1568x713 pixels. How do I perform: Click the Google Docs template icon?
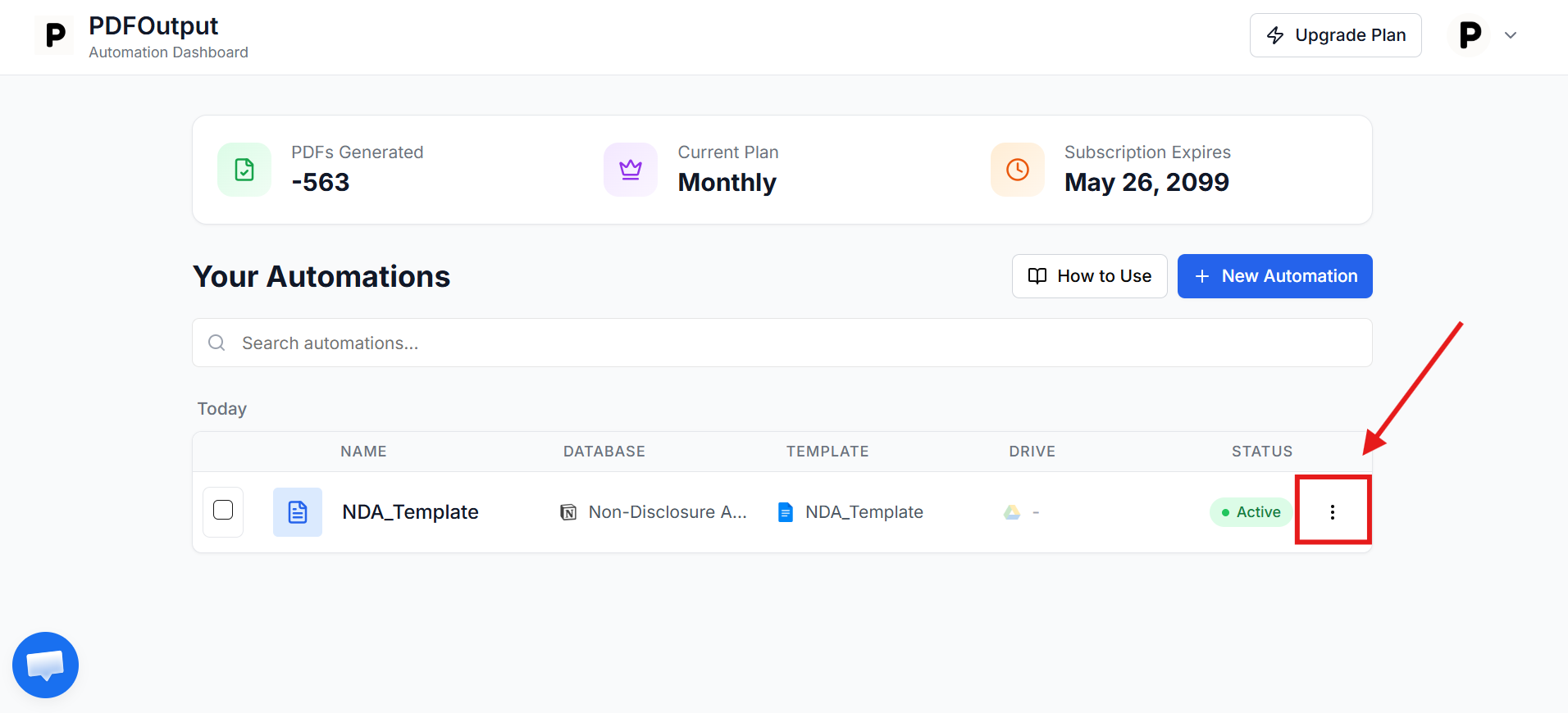[786, 512]
